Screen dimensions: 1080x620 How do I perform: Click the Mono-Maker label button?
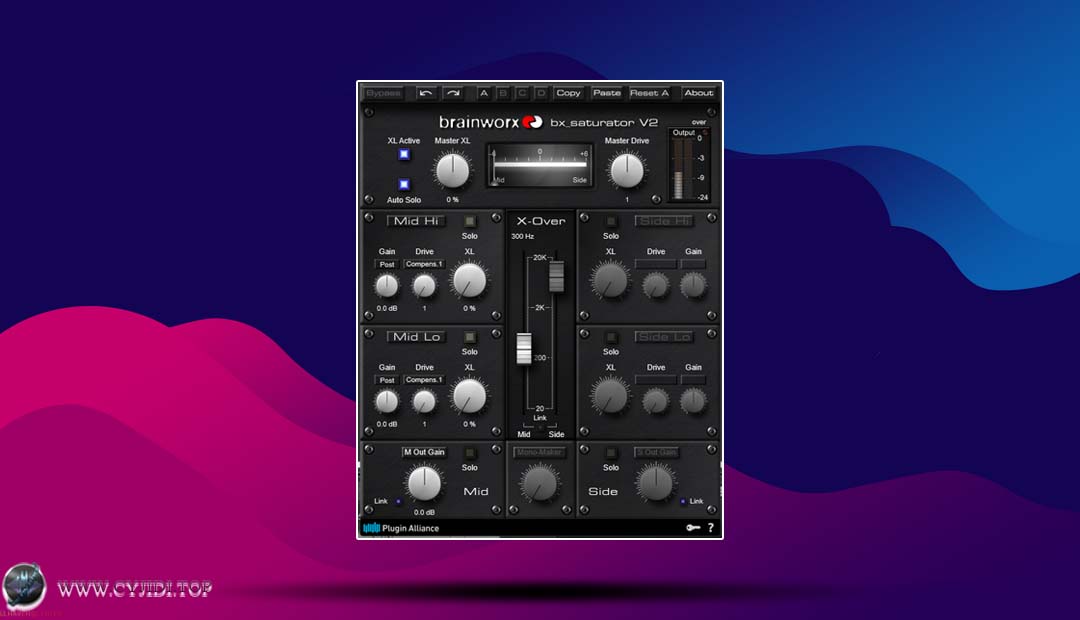click(539, 453)
